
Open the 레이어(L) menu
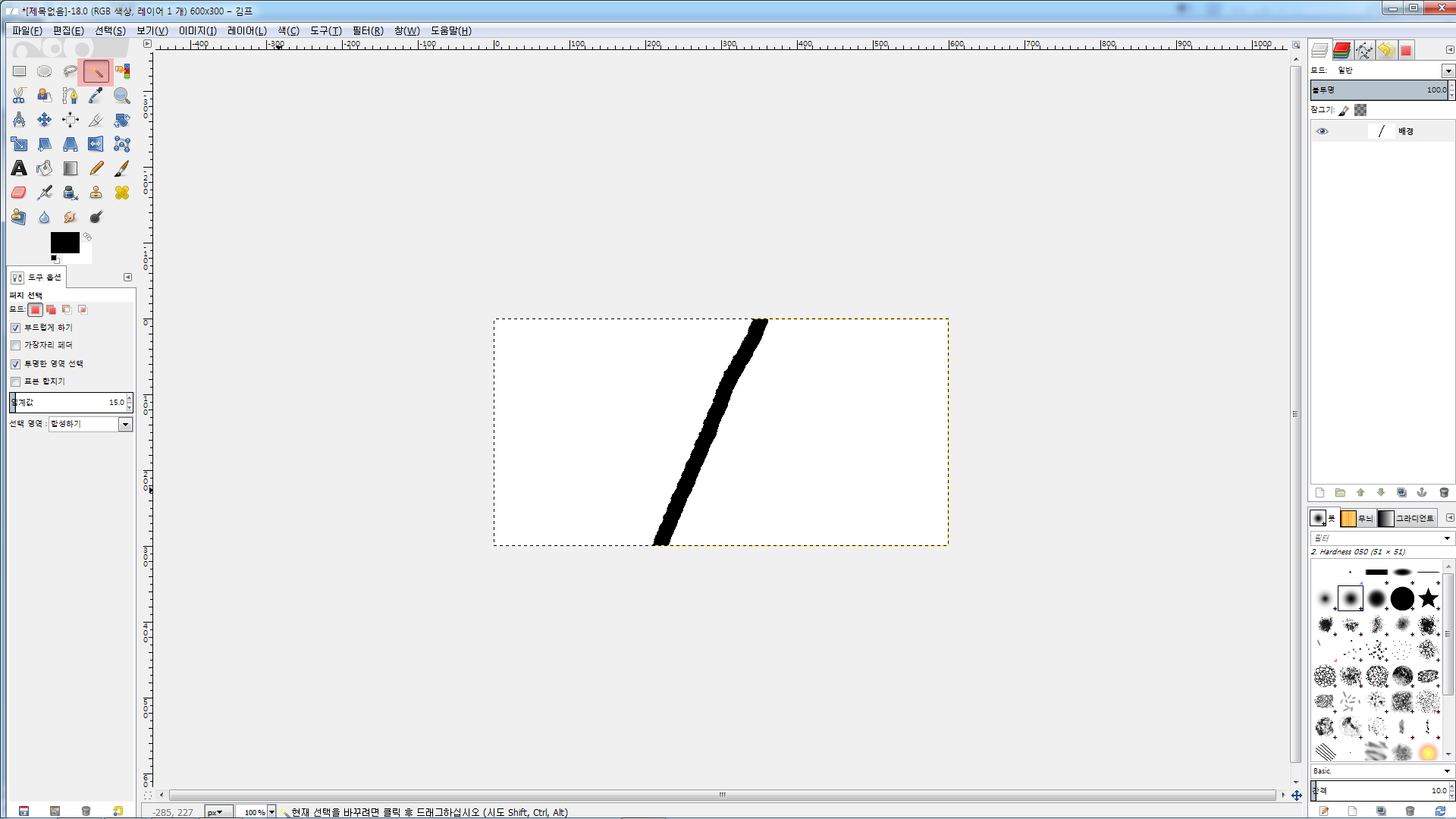click(247, 30)
